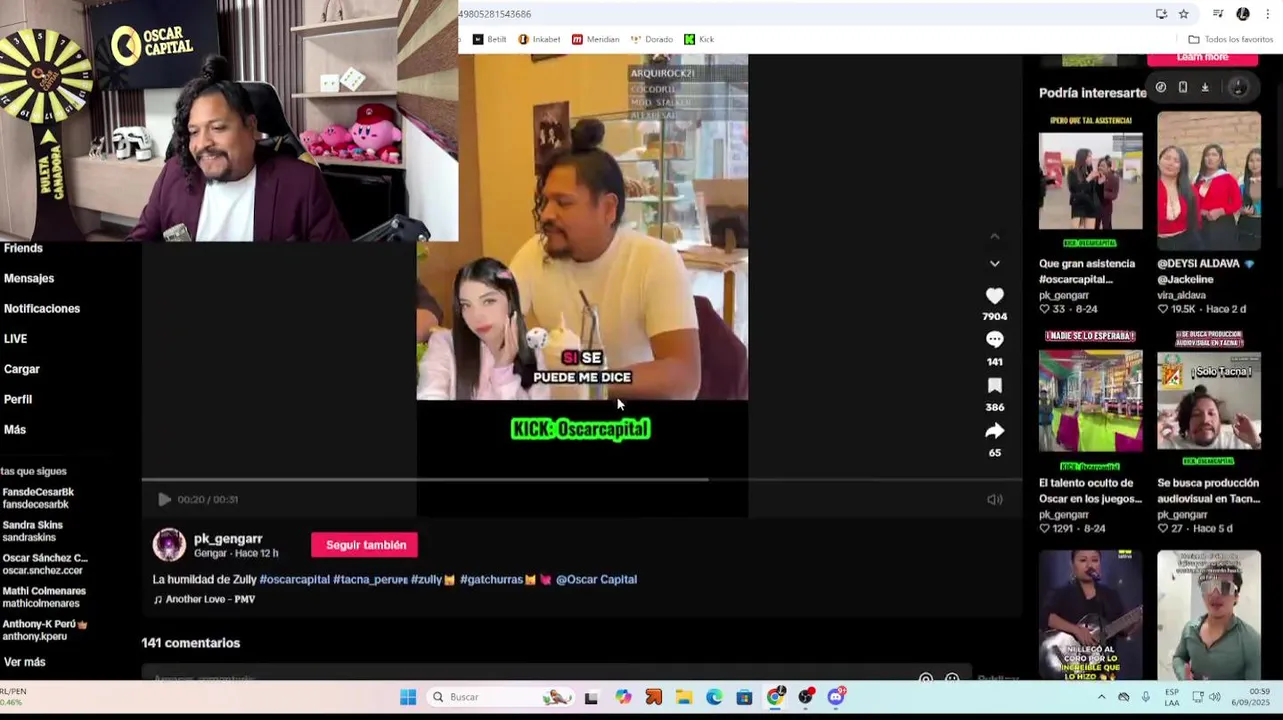1283x720 pixels.
Task: Open the Meridian bookmark
Action: pyautogui.click(x=595, y=39)
